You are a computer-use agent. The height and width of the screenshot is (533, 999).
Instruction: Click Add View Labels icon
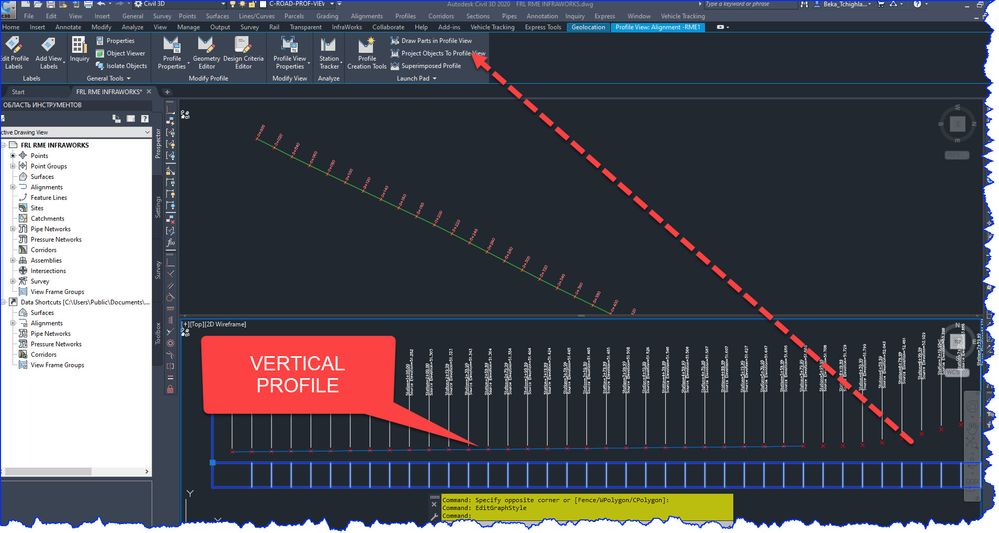pos(48,52)
